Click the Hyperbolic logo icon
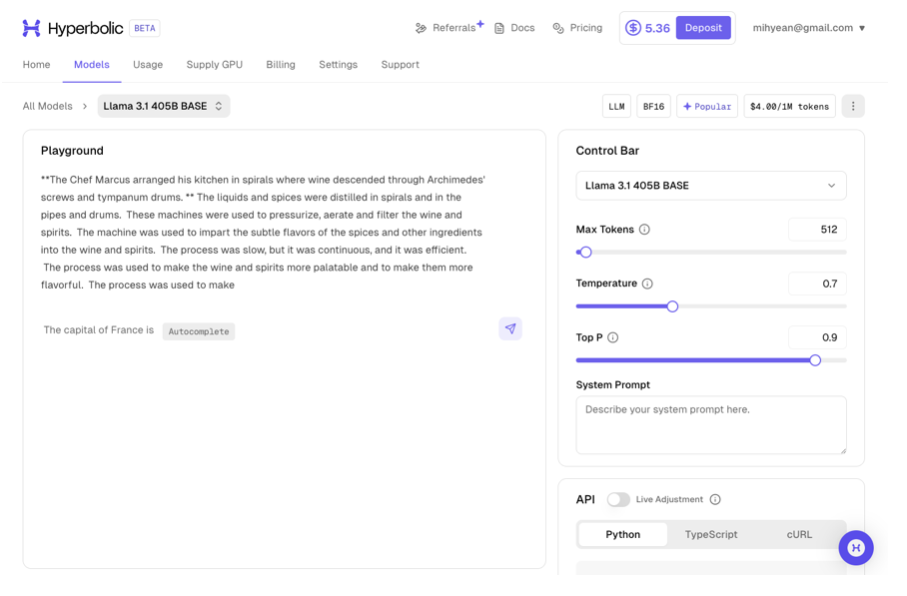The image size is (907, 596). pyautogui.click(x=31, y=28)
